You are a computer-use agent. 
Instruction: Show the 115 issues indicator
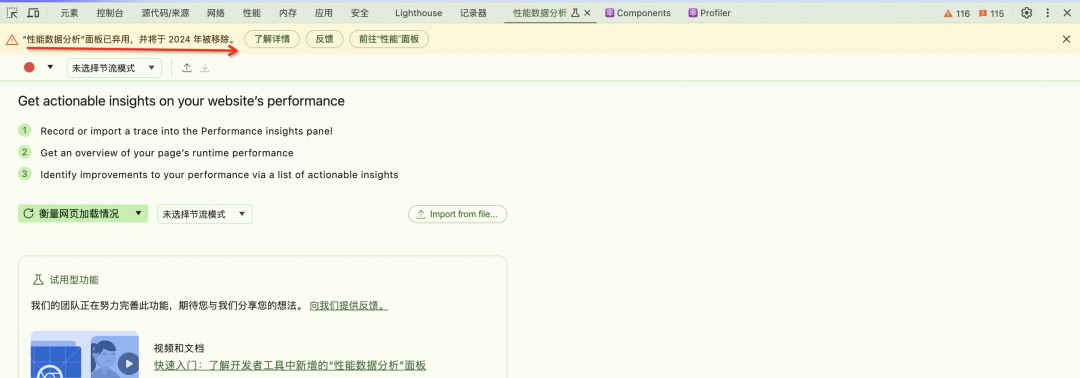tap(991, 13)
